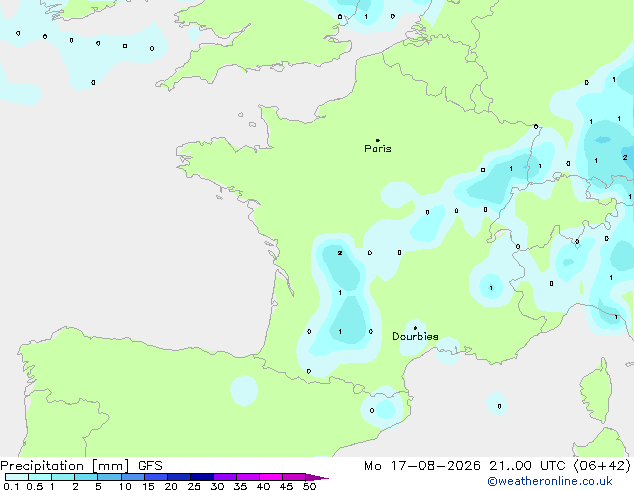Click the Paris location dot marker
The height and width of the screenshot is (490, 634).
[x=378, y=140]
